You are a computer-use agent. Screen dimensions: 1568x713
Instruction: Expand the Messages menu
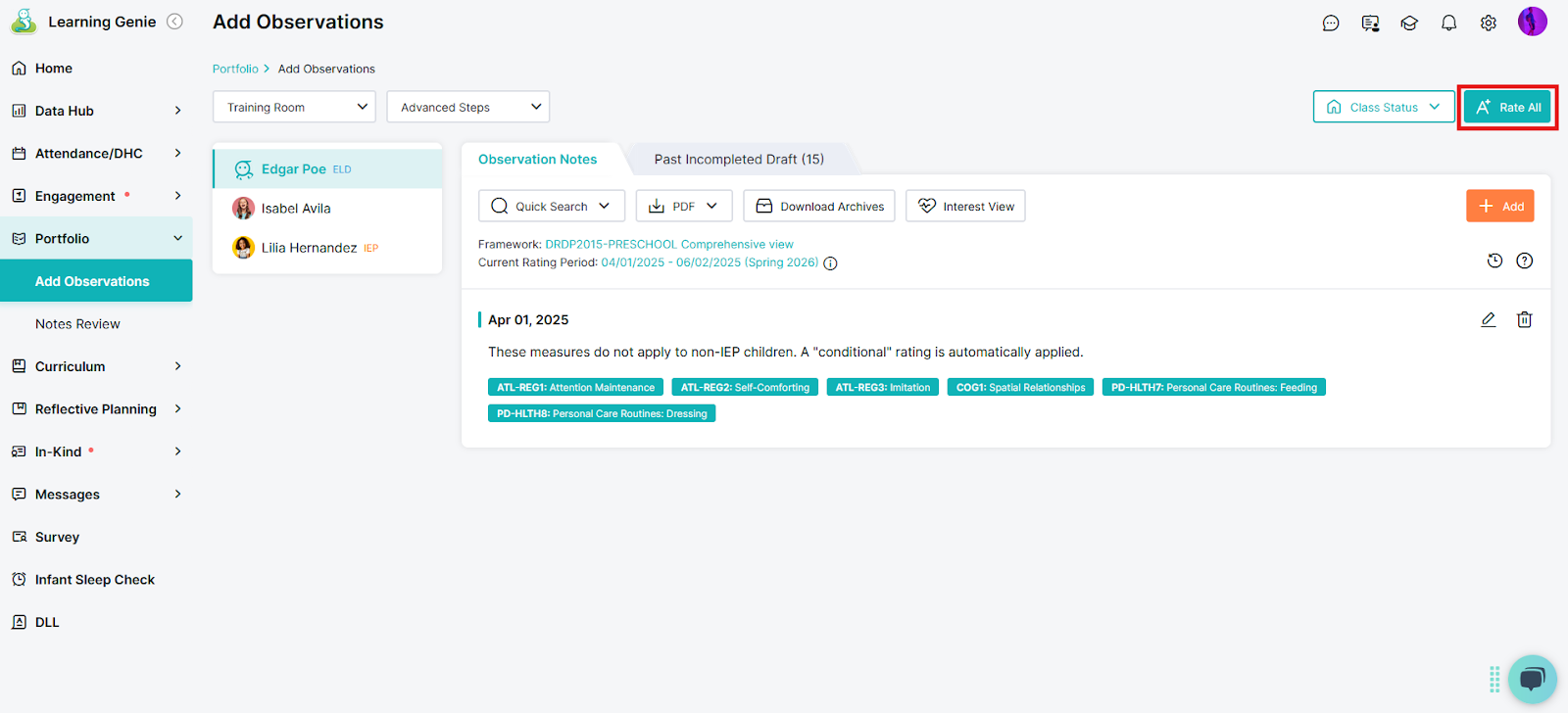[96, 495]
